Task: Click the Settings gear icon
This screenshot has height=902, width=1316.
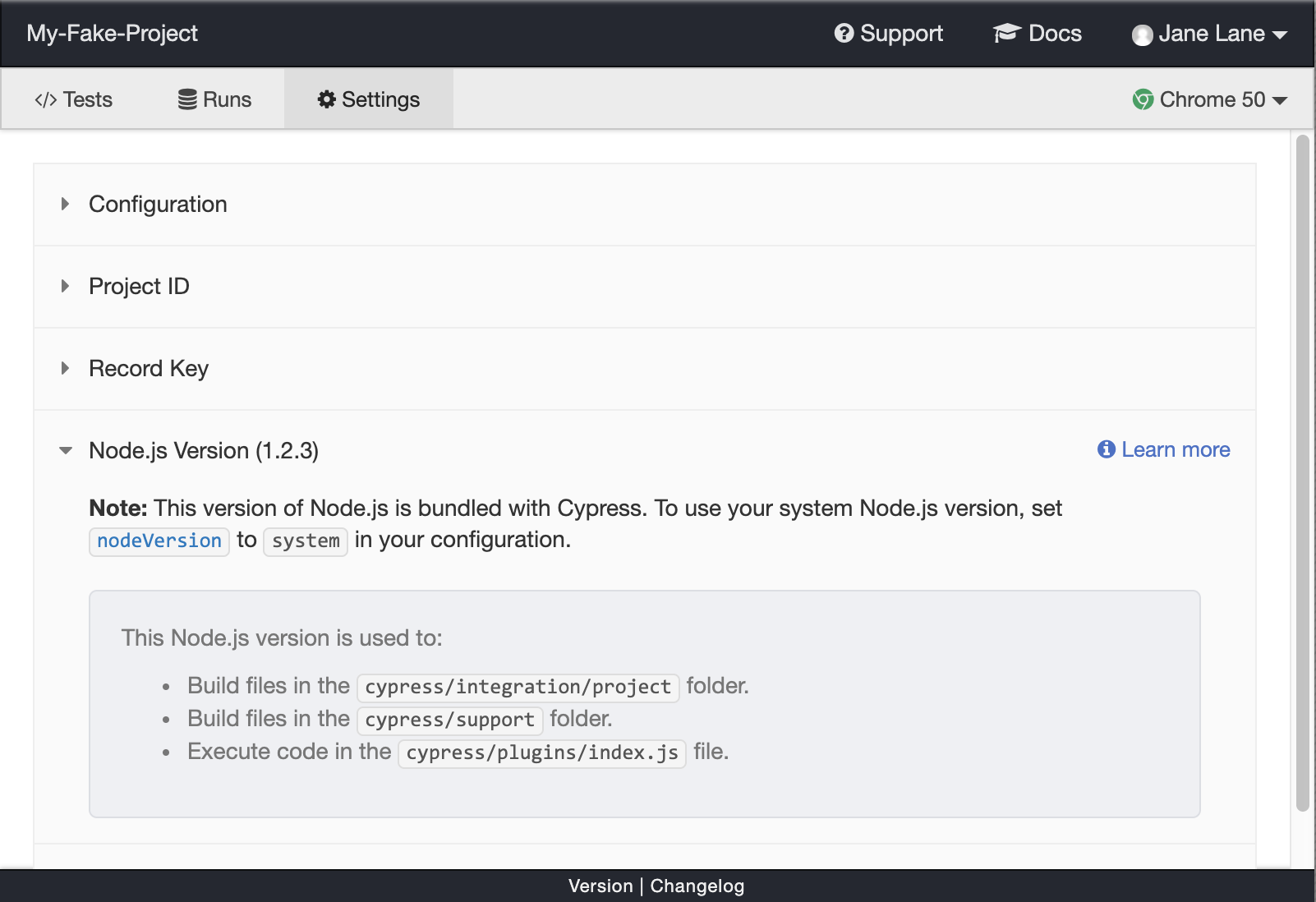Action: [327, 99]
